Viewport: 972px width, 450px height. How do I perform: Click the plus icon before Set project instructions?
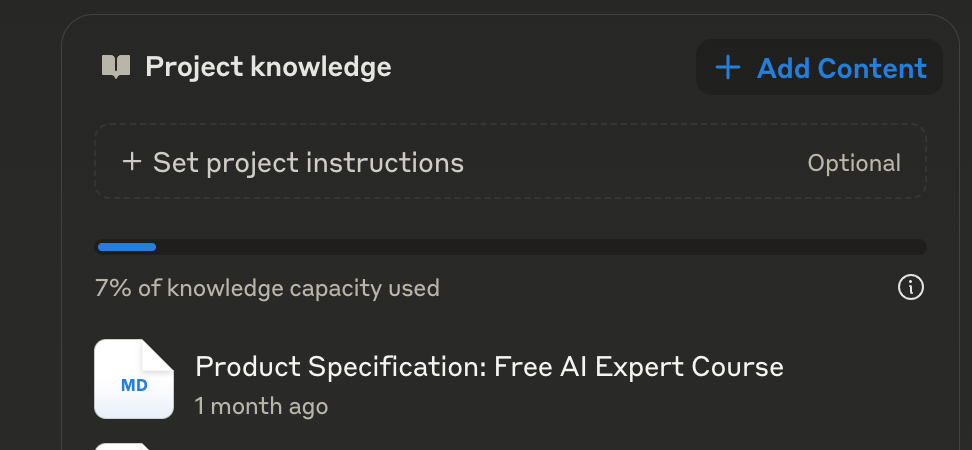tap(131, 162)
